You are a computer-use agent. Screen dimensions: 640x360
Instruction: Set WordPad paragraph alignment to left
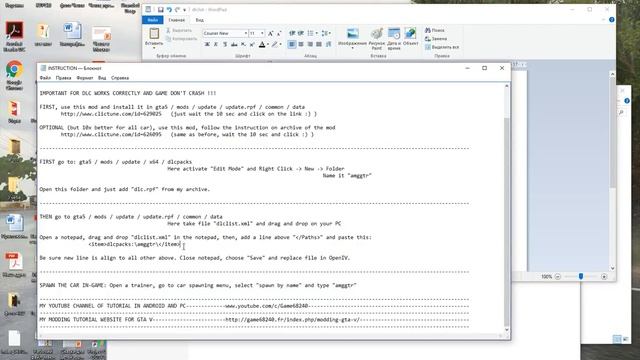coord(292,44)
